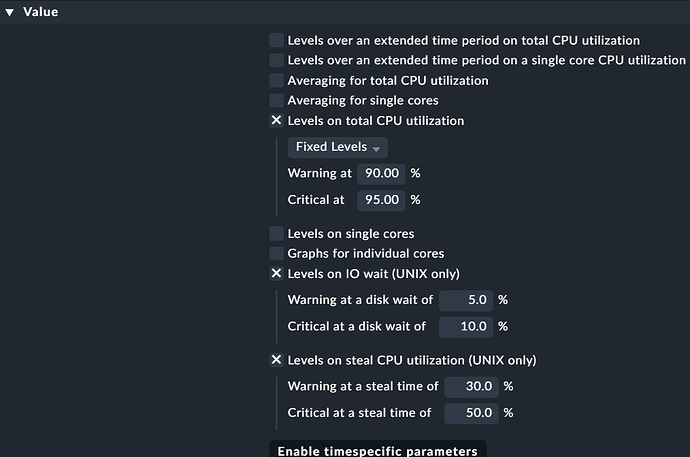The height and width of the screenshot is (457, 690).
Task: Uncheck Levels on IO wait option
Action: click(x=277, y=274)
